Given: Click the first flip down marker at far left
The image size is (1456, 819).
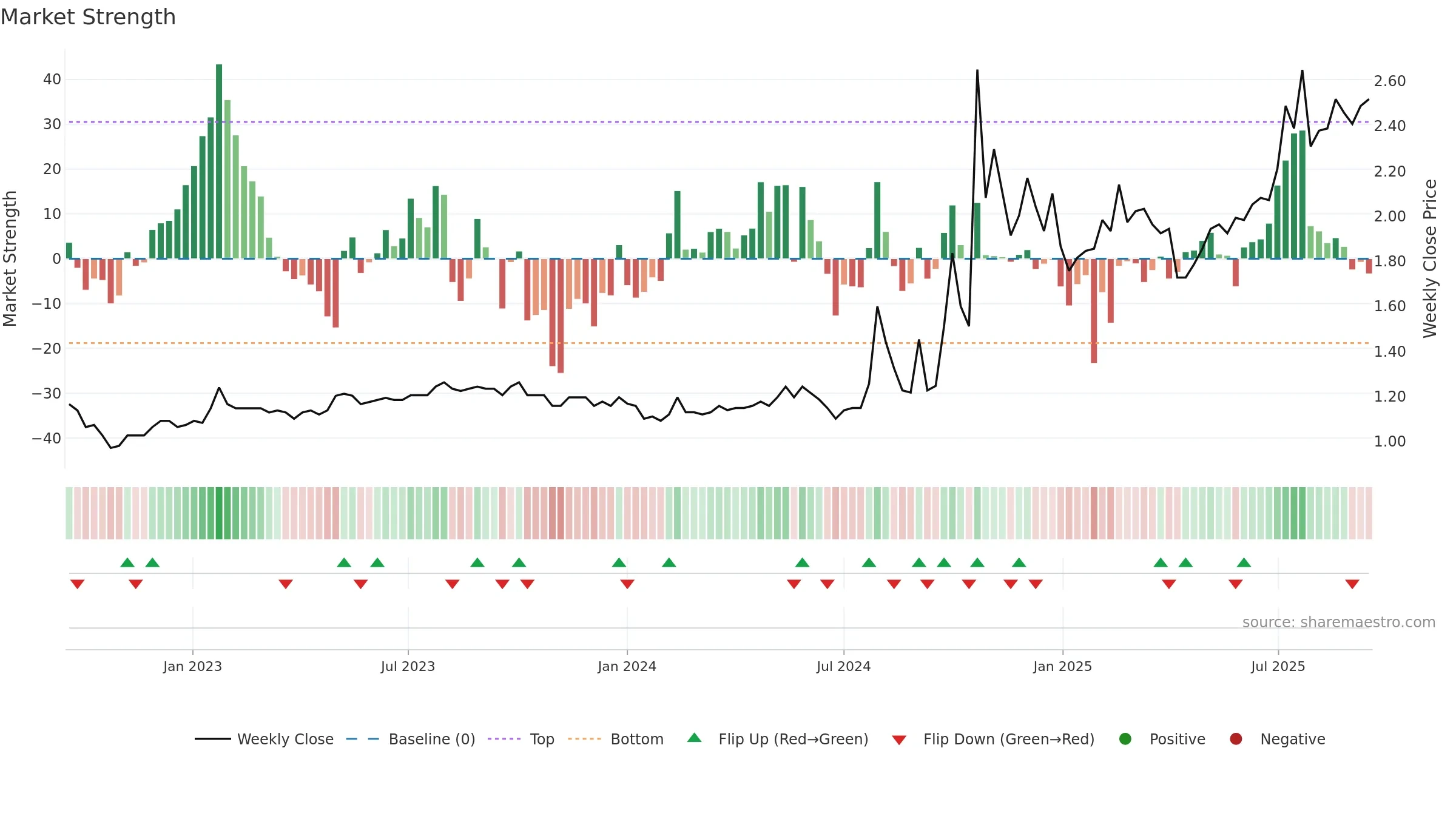Looking at the screenshot, I should (x=77, y=584).
